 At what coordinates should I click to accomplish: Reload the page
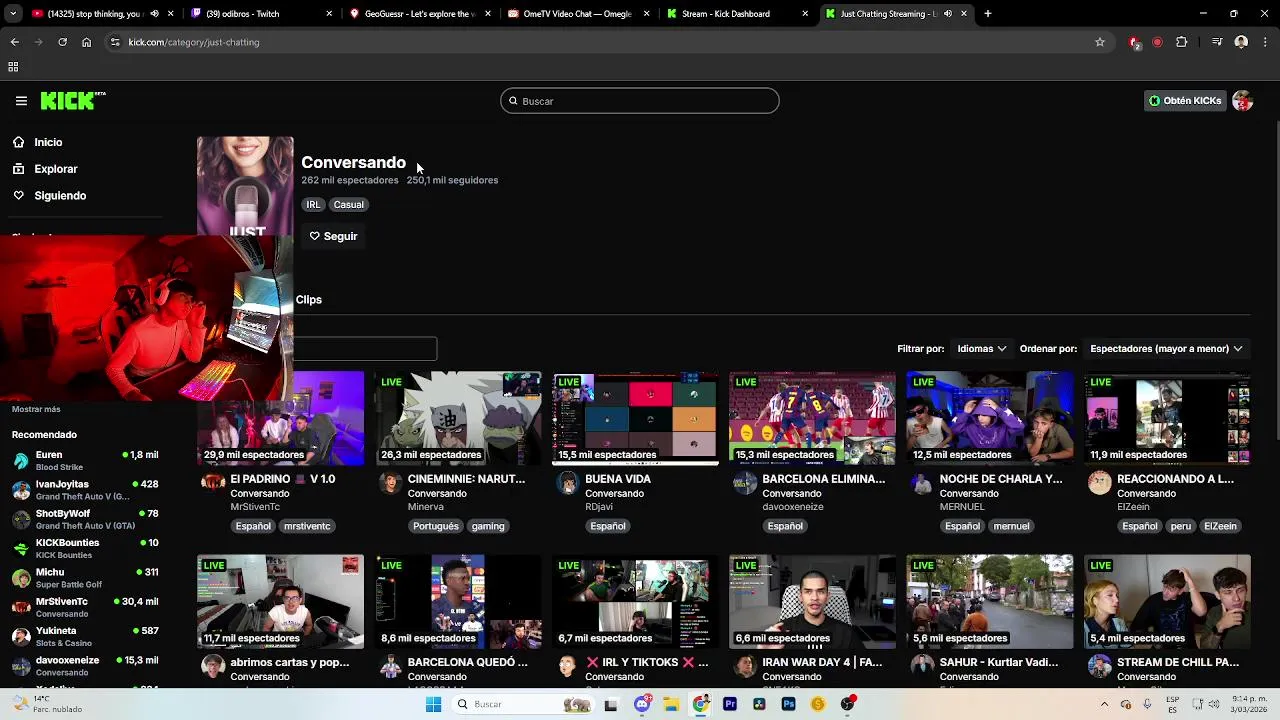(62, 42)
